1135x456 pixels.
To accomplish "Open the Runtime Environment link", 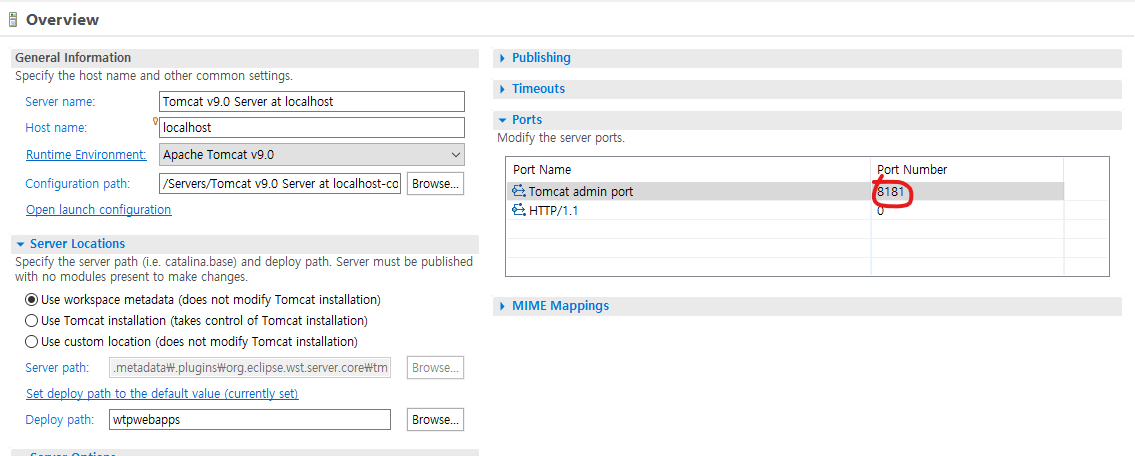I will pyautogui.click(x=86, y=155).
